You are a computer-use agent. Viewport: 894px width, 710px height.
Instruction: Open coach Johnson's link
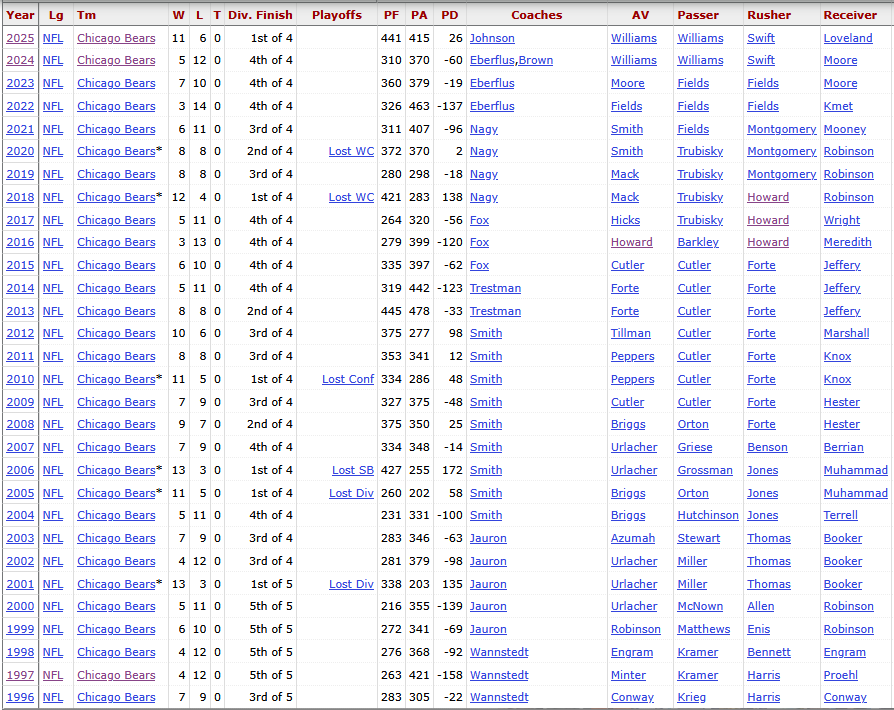click(x=492, y=38)
